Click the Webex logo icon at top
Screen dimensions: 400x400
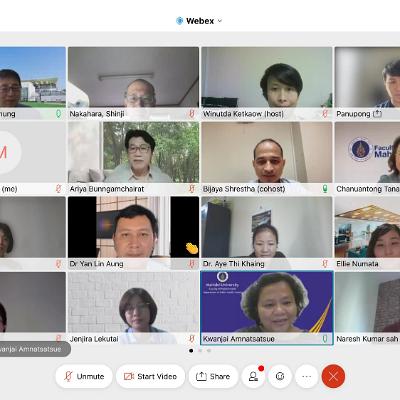pos(180,21)
